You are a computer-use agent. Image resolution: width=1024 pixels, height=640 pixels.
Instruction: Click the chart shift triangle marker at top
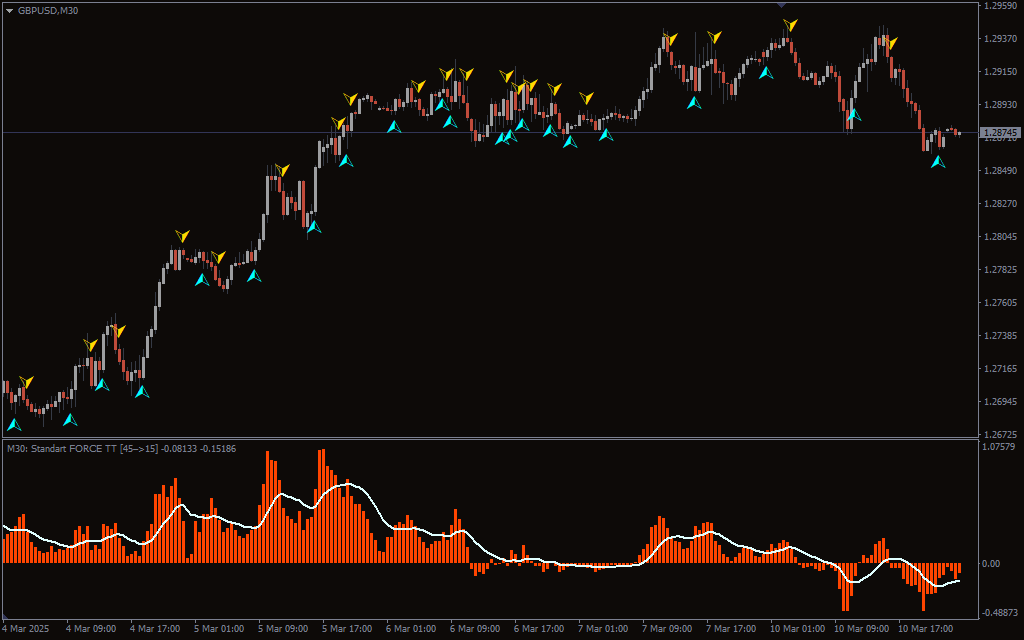(x=781, y=5)
